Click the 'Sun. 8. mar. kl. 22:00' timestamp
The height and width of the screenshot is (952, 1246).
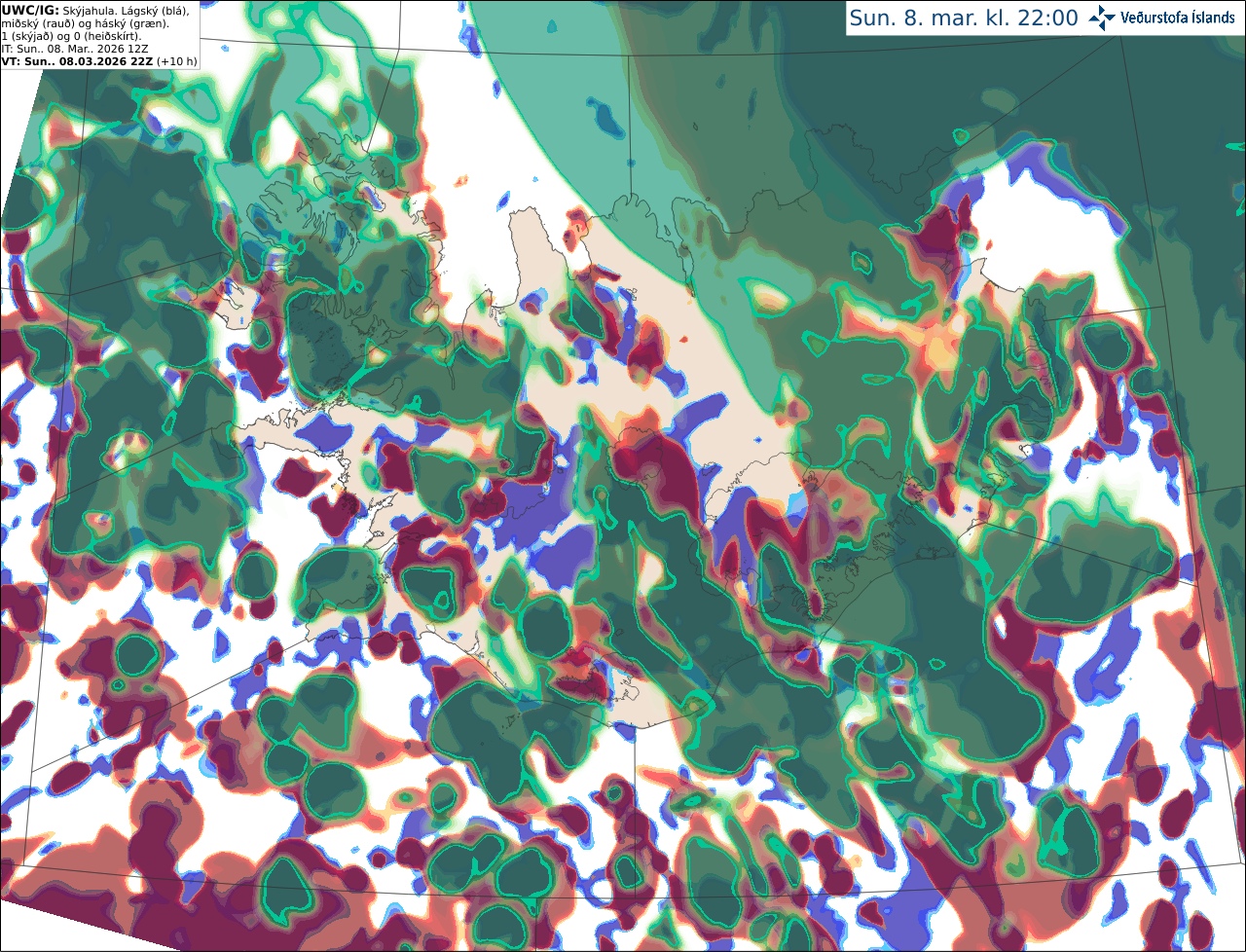coord(964,18)
